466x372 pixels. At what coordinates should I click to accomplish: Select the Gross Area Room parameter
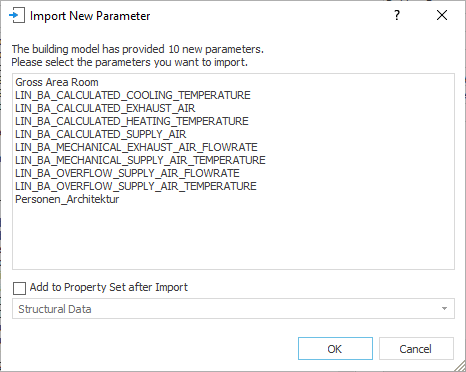[x=57, y=82]
